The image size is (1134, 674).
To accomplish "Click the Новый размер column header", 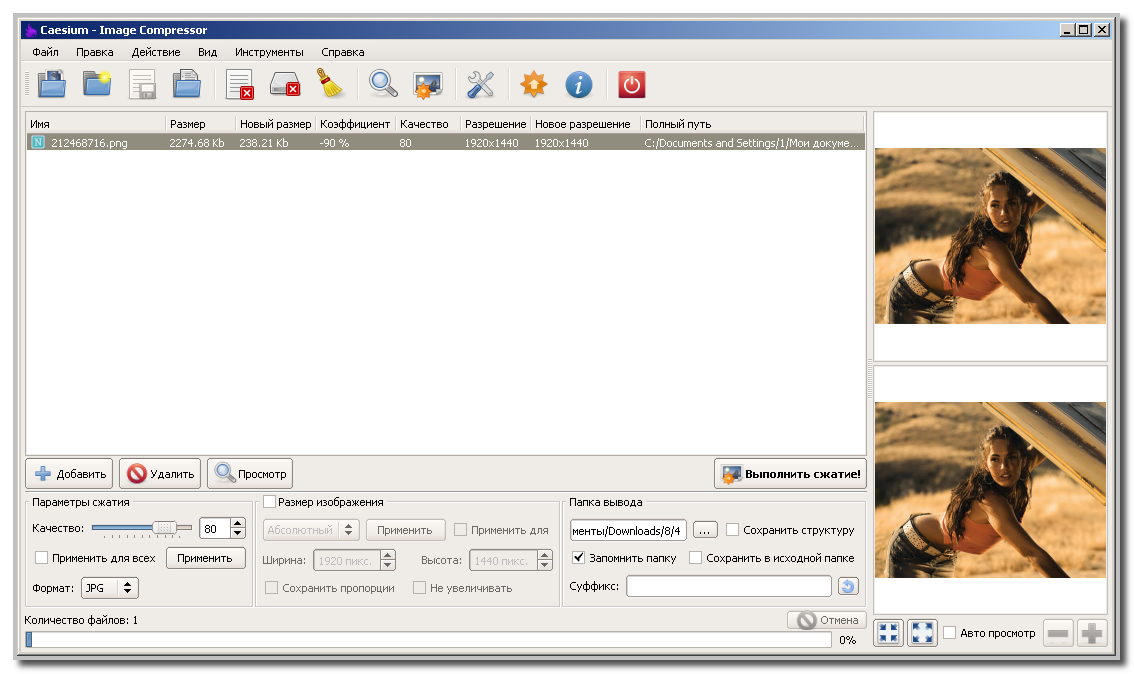I will pos(275,124).
